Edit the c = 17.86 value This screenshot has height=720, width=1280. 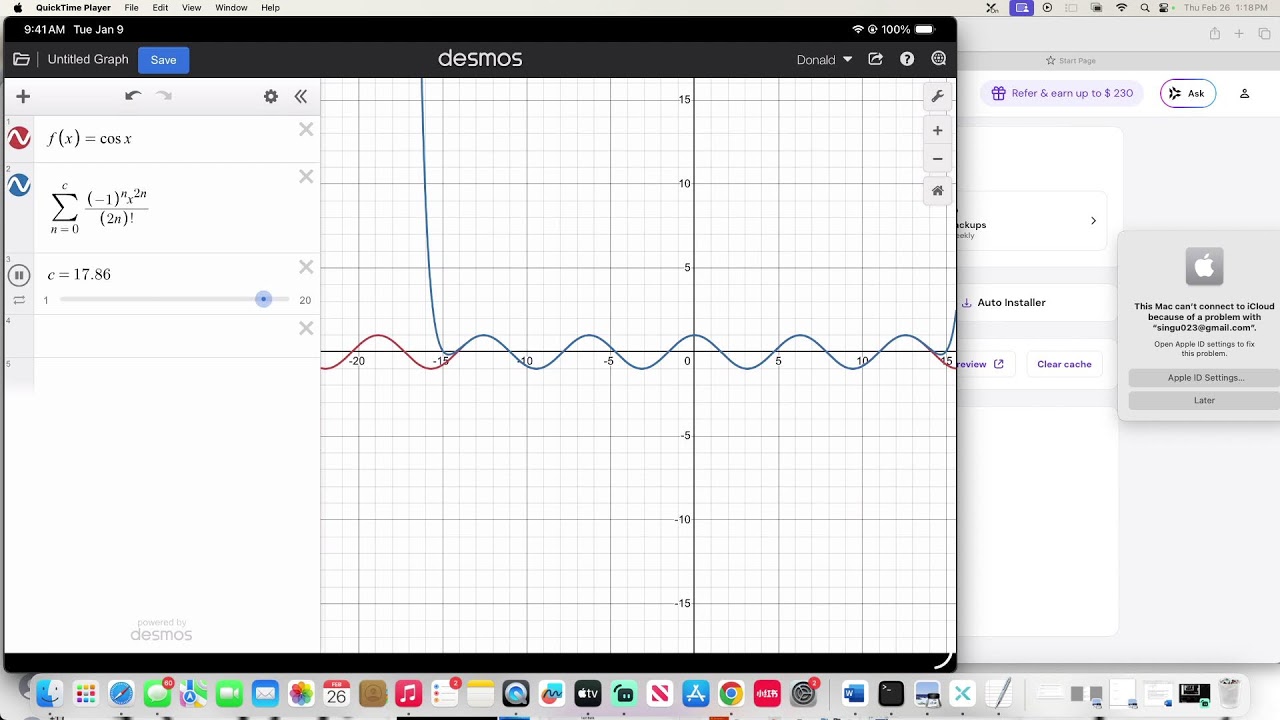click(79, 275)
